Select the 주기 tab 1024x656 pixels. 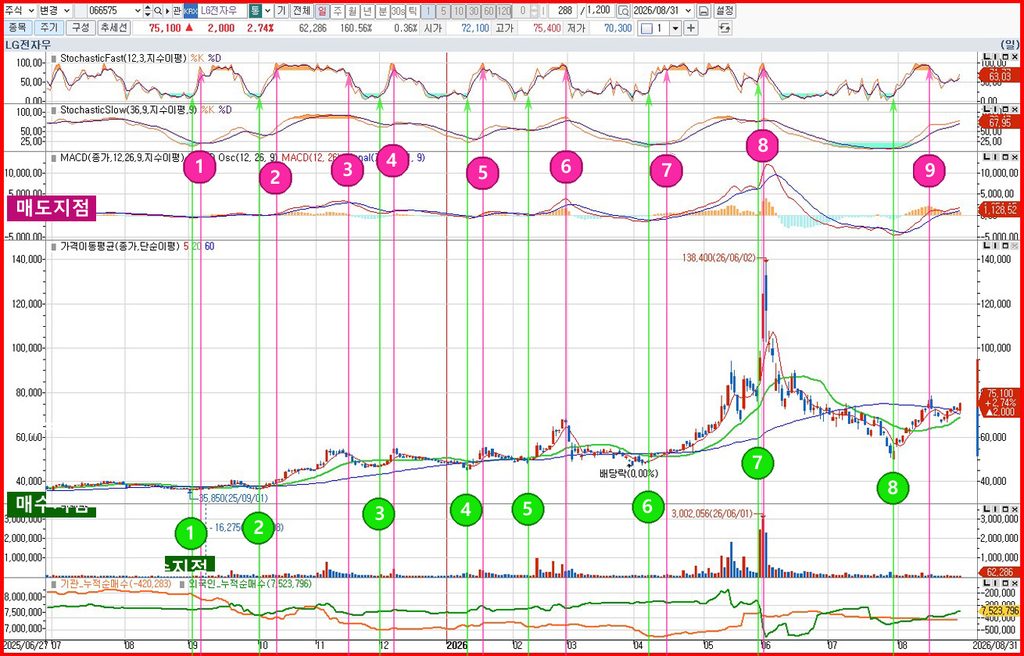coord(48,28)
